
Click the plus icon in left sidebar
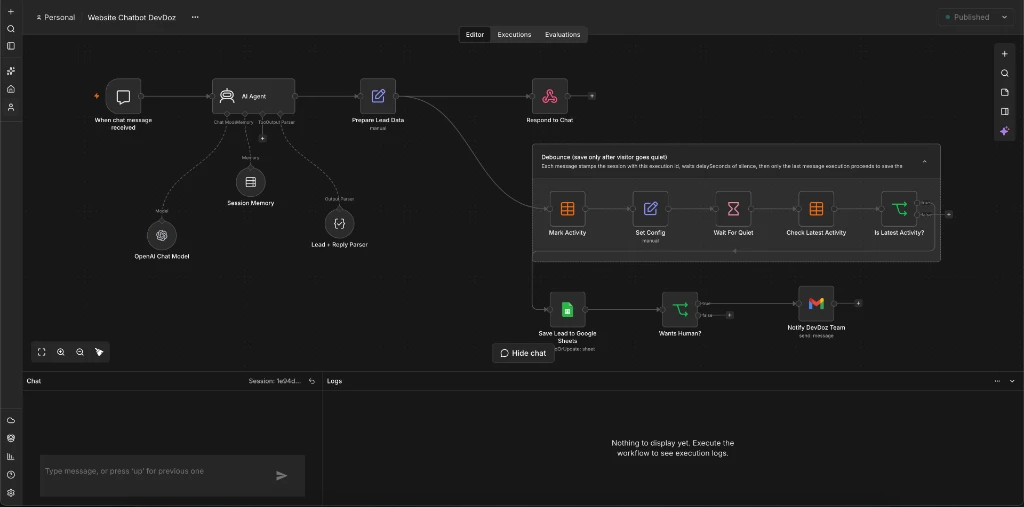coord(10,12)
